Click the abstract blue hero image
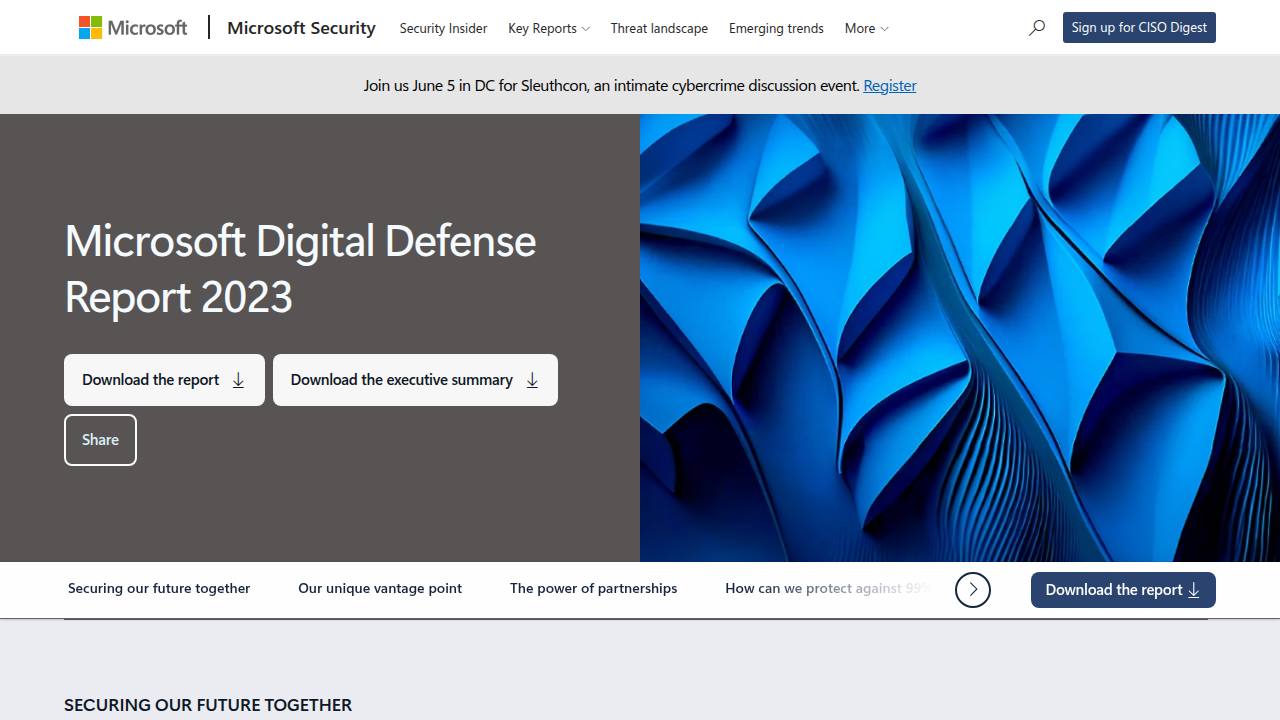Screen dimensions: 1280x720 point(960,338)
